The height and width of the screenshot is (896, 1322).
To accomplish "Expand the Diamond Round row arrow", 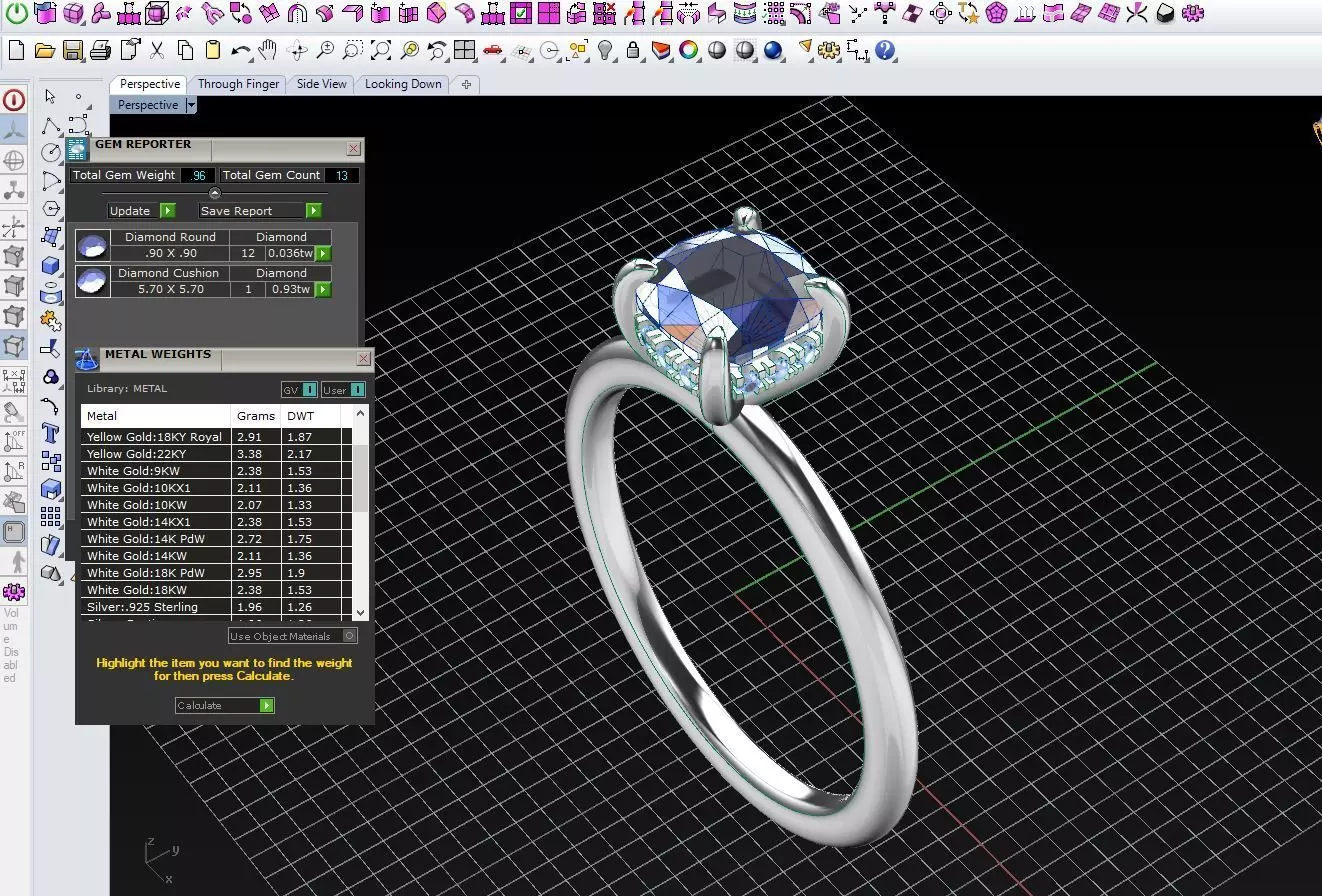I will coord(323,254).
